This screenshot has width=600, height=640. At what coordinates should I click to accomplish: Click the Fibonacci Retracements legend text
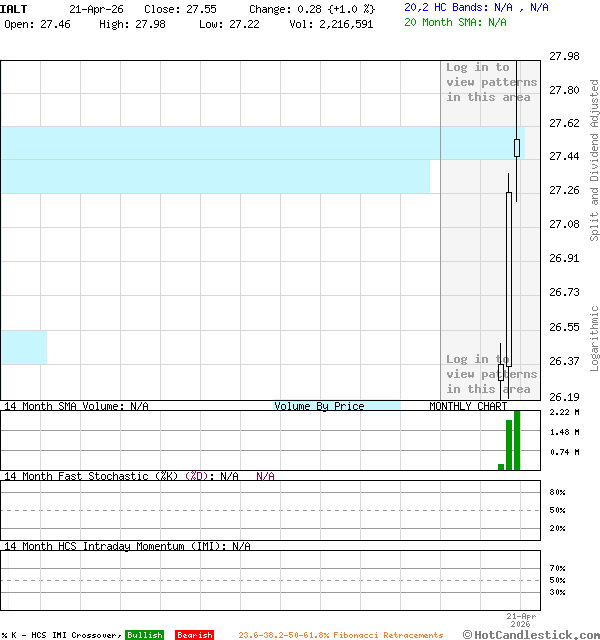(341, 635)
